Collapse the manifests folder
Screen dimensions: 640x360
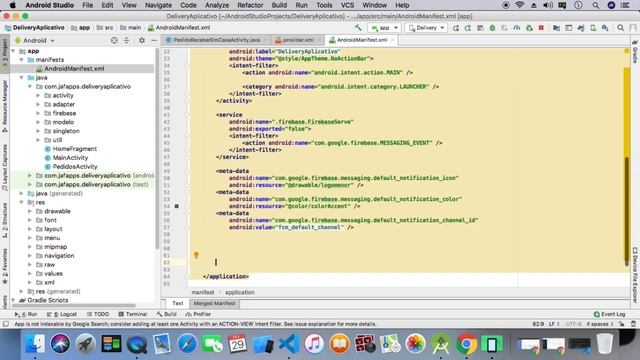[x=22, y=60]
